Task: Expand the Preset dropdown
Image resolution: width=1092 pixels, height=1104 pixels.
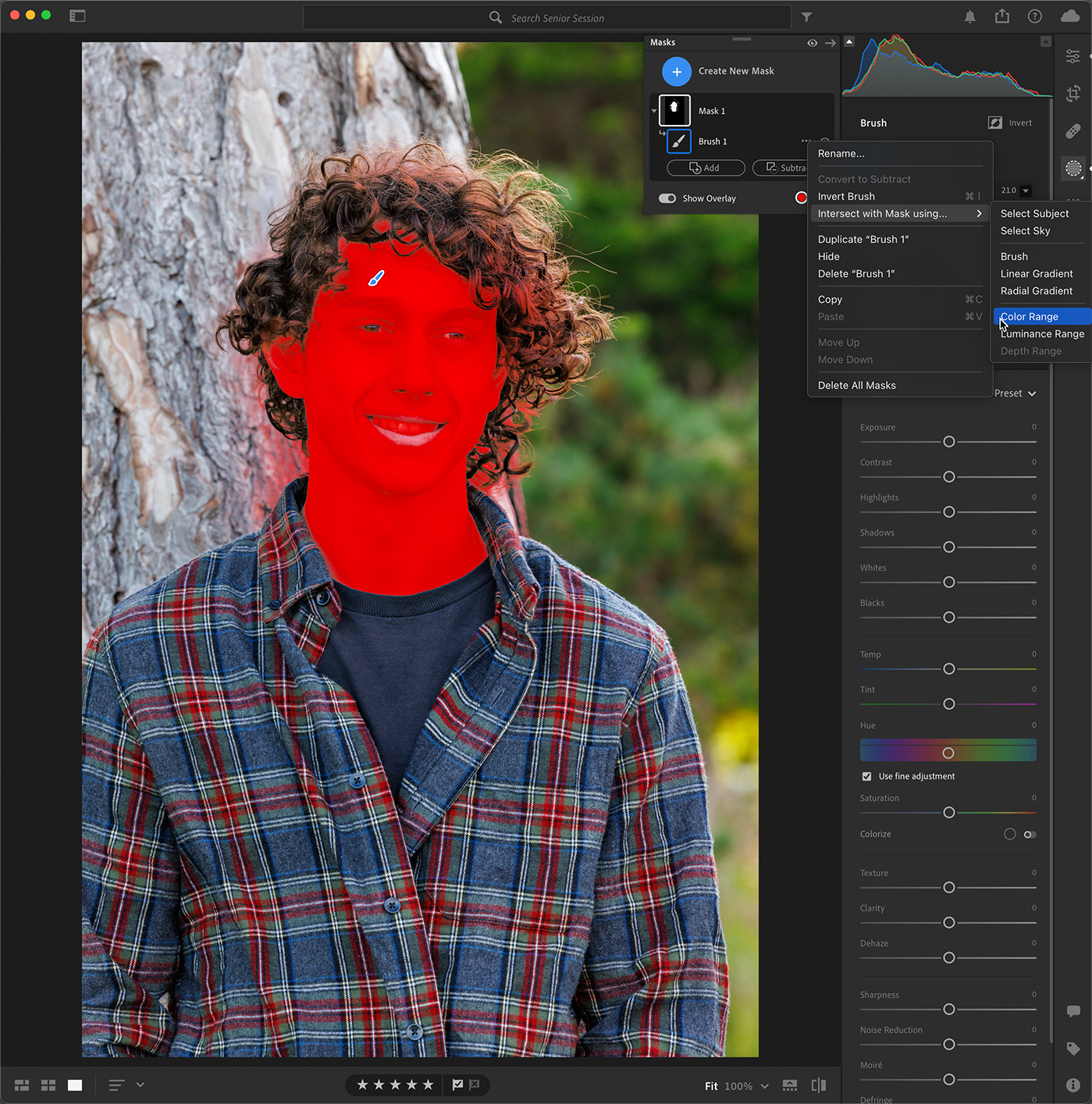Action: pyautogui.click(x=1015, y=393)
